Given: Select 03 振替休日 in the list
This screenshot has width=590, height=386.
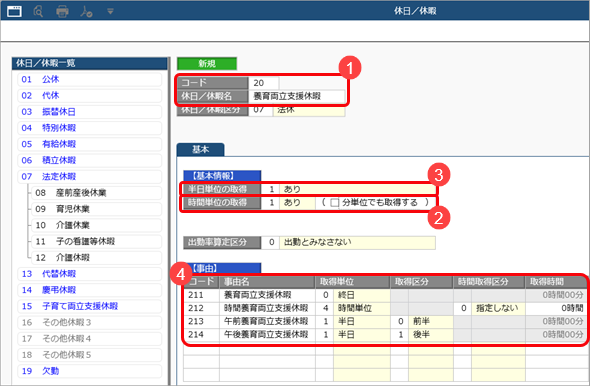Looking at the screenshot, I should [90, 112].
